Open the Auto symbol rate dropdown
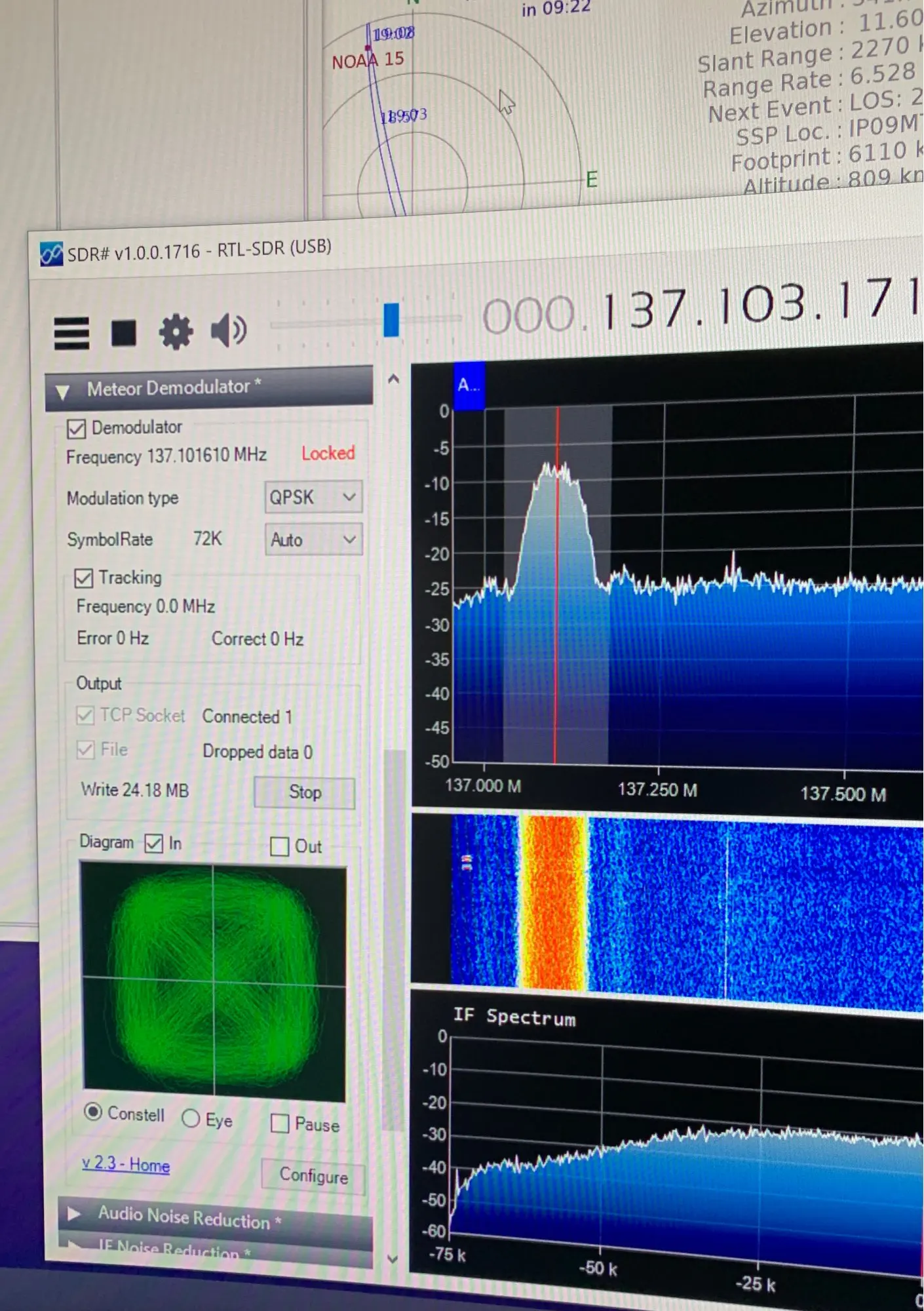The image size is (924, 1311). pos(313,539)
